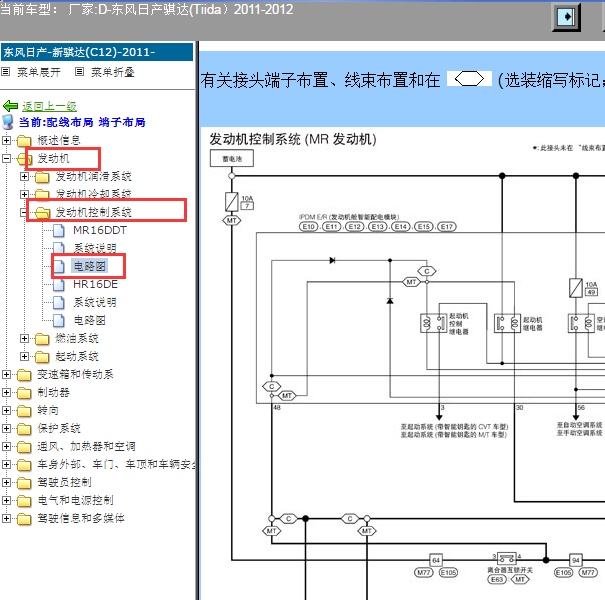Expand the 变速箱和传动系 folder
The width and height of the screenshot is (605, 600).
click(6, 374)
